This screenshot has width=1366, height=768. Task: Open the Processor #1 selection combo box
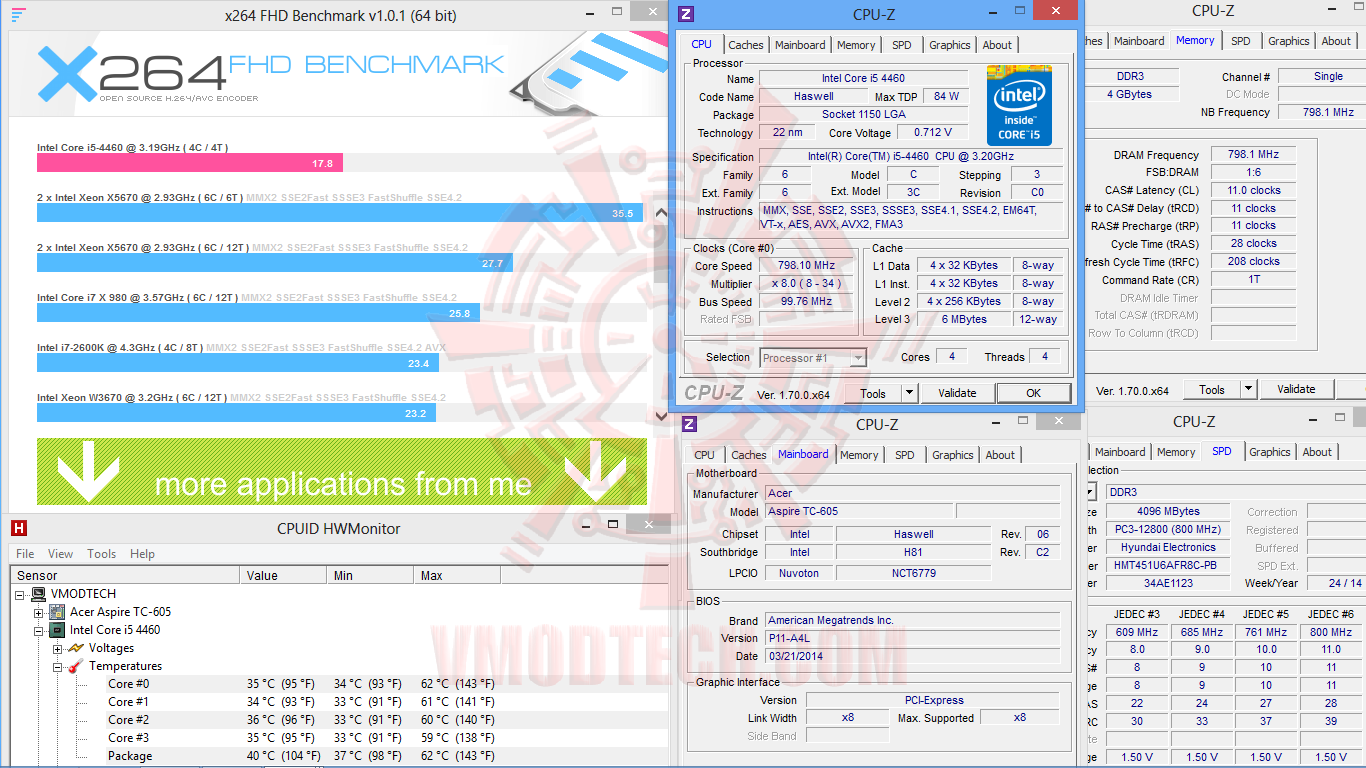(813, 357)
